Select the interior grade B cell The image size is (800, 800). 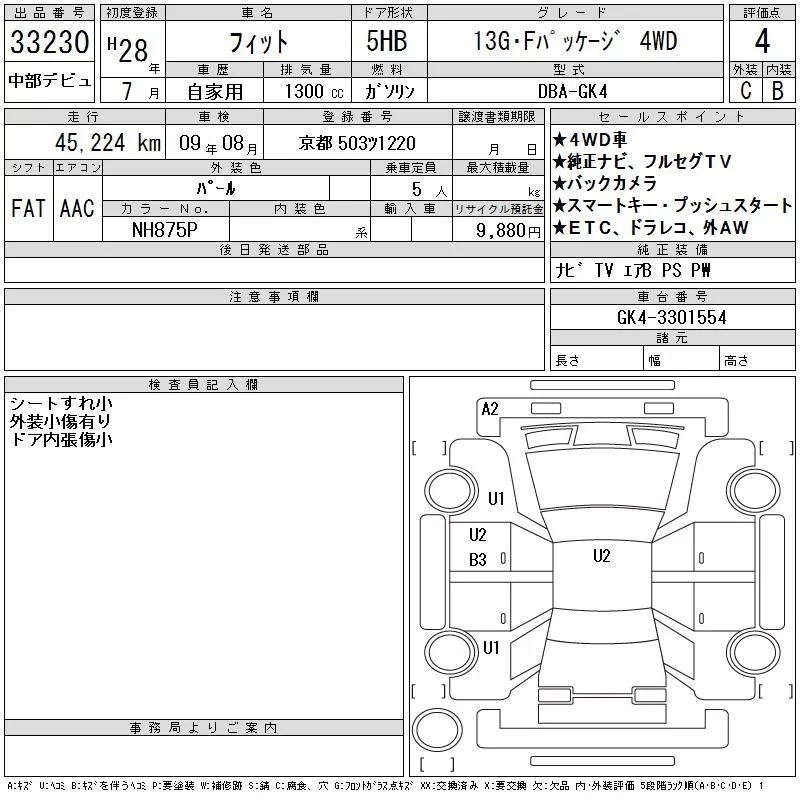click(x=777, y=89)
